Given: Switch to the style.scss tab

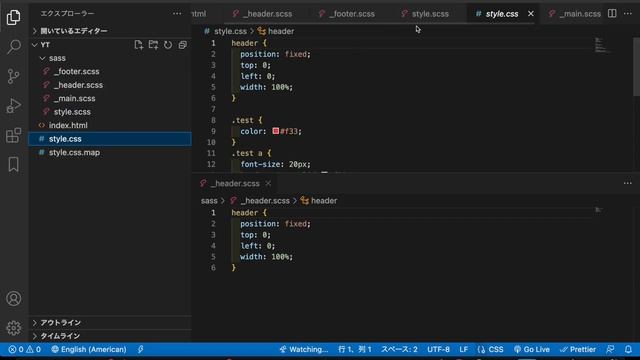Looking at the screenshot, I should pos(425,14).
